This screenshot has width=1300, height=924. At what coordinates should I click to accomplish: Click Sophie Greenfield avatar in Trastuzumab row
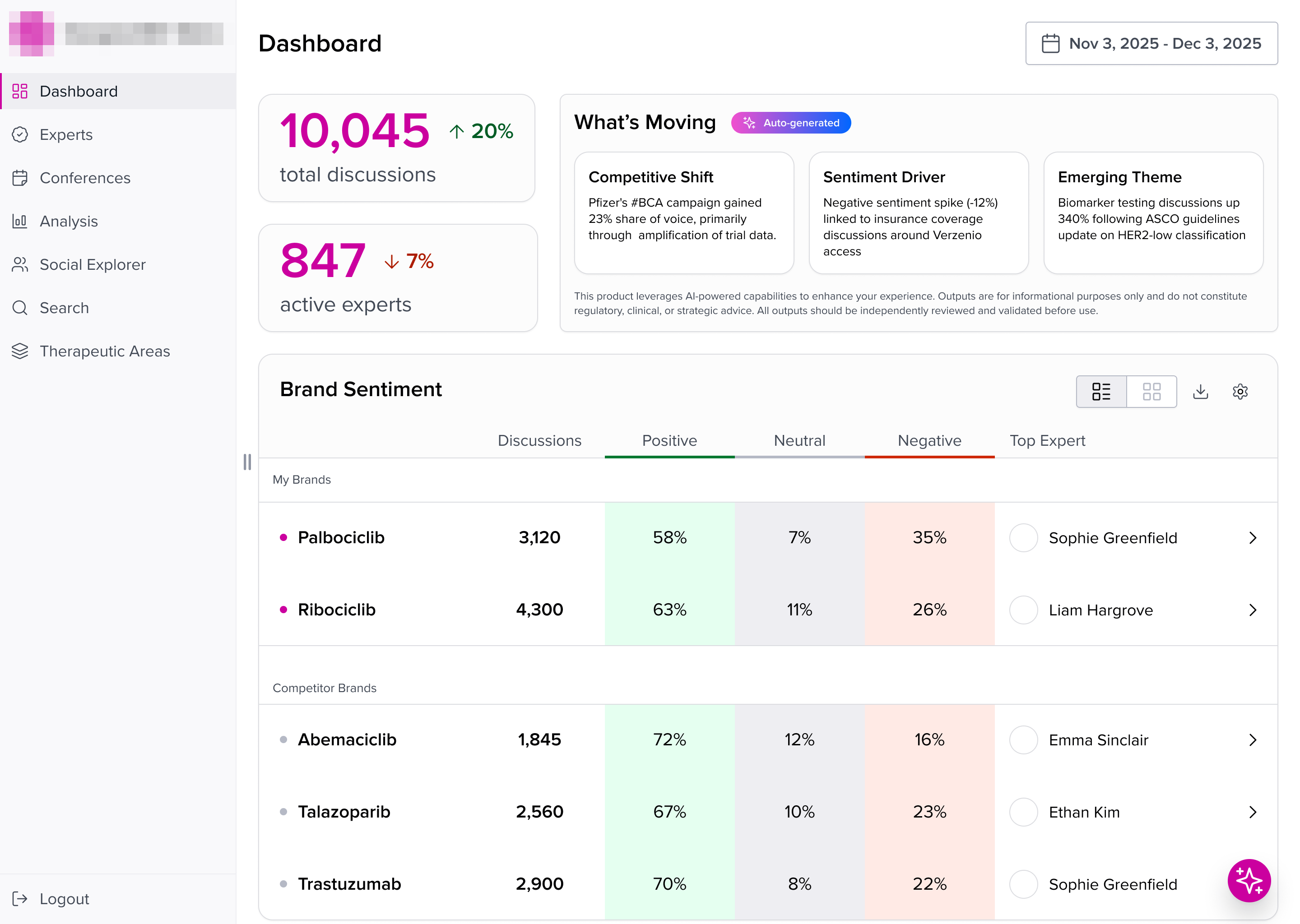tap(1023, 884)
